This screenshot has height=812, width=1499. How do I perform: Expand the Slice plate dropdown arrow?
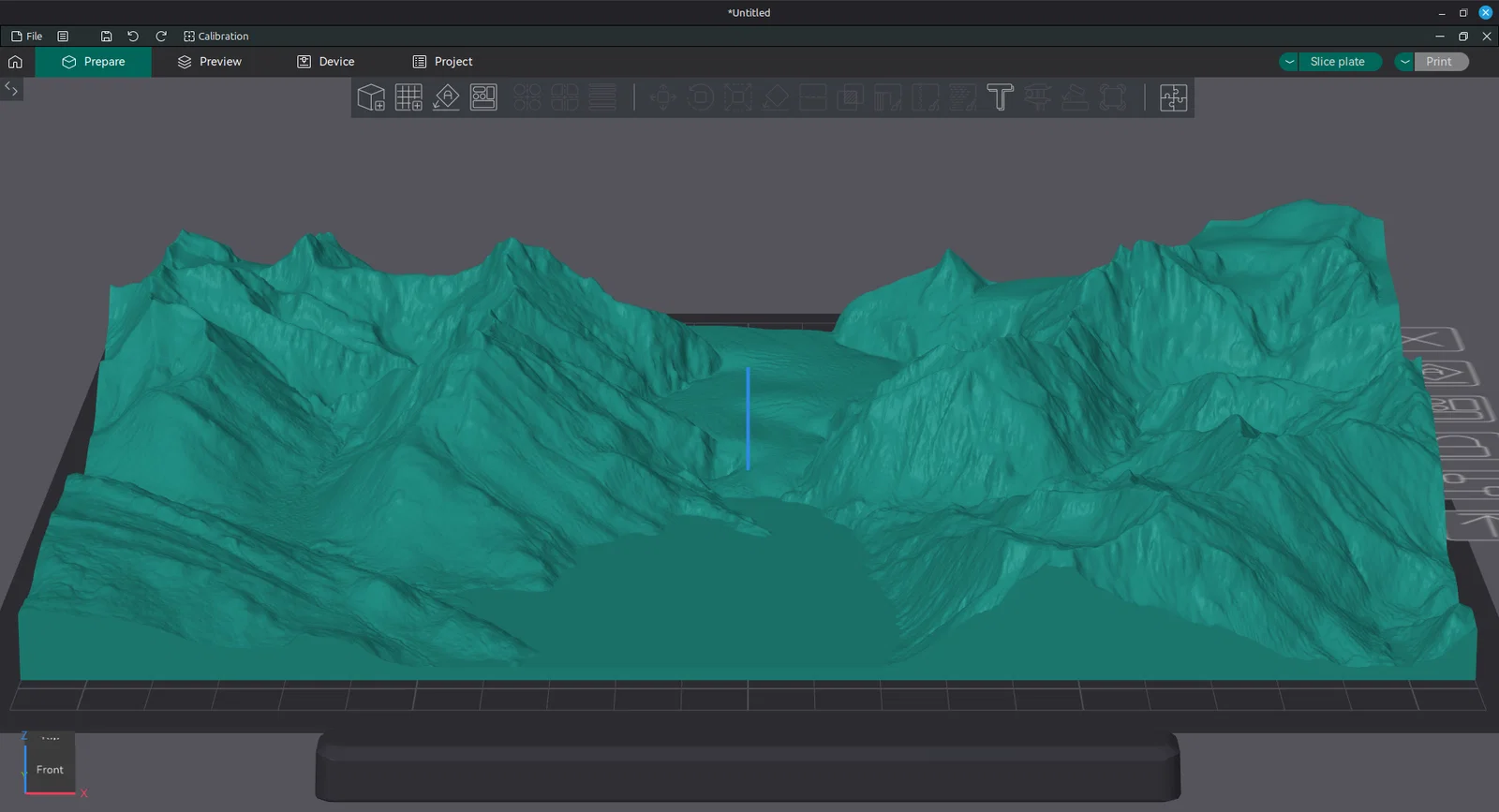tap(1289, 62)
